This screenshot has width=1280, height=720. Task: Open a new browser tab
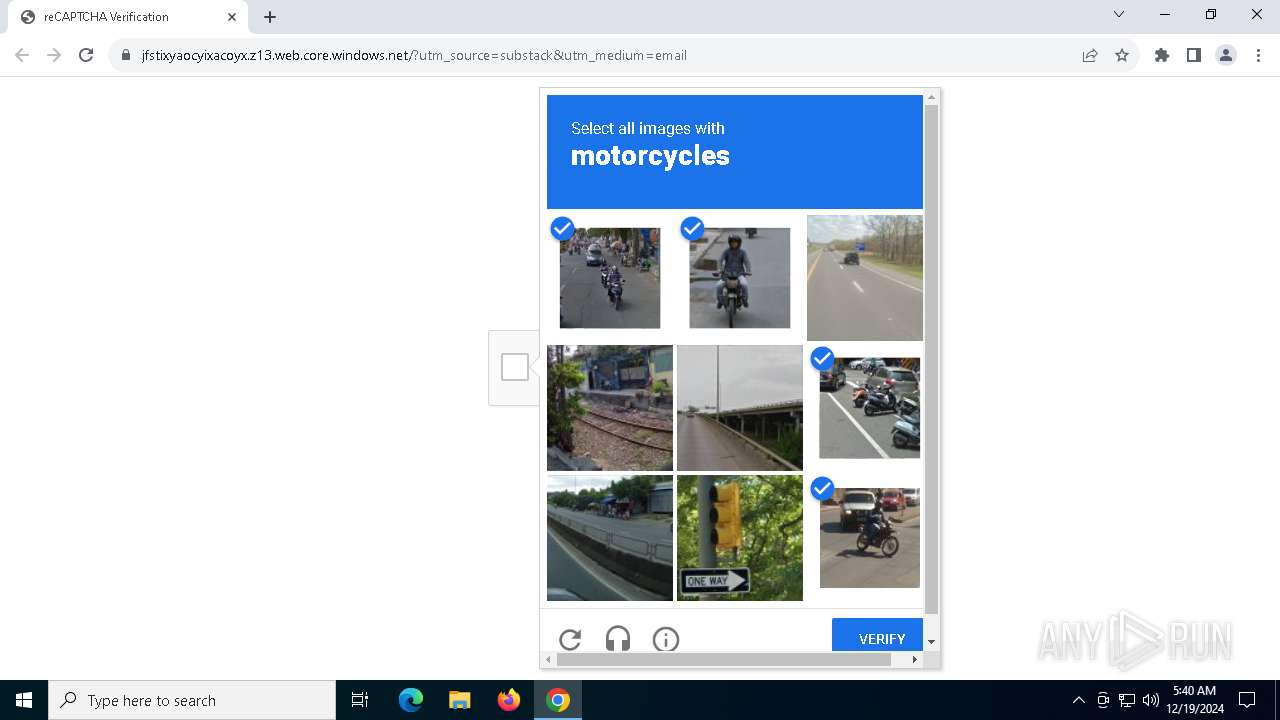(270, 16)
